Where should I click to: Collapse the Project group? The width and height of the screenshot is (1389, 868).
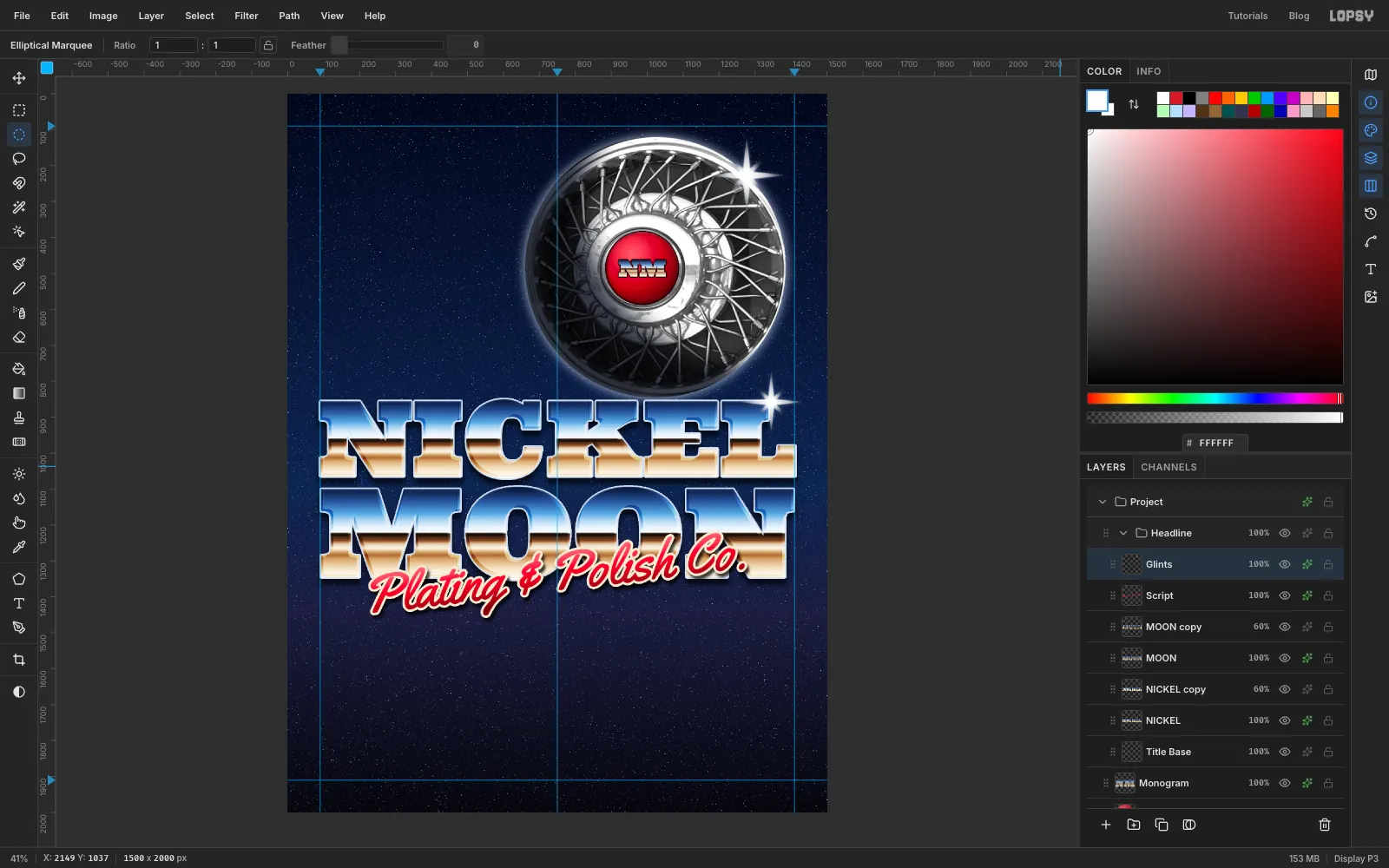click(x=1103, y=502)
